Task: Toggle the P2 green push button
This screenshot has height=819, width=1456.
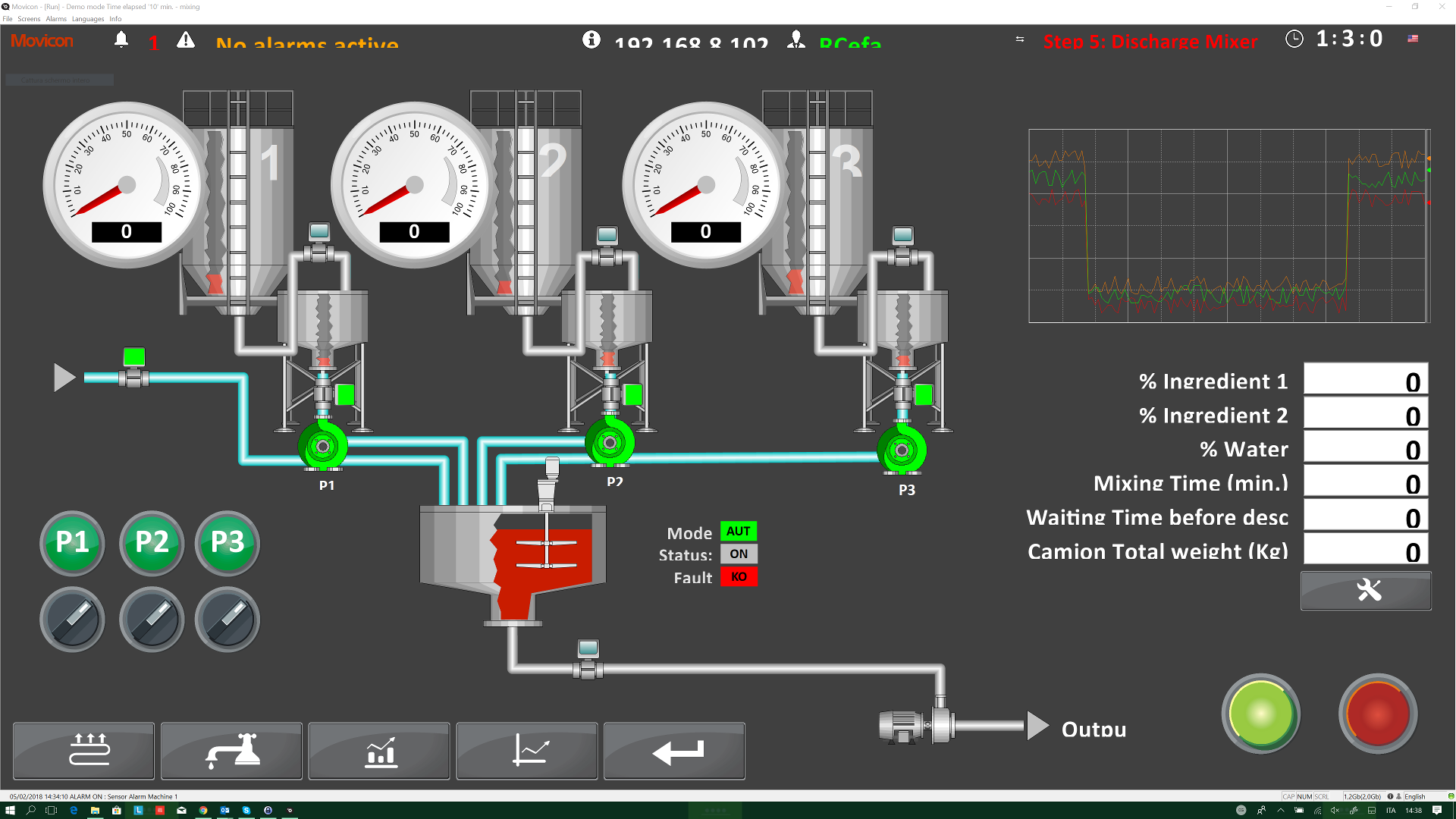Action: pyautogui.click(x=152, y=543)
